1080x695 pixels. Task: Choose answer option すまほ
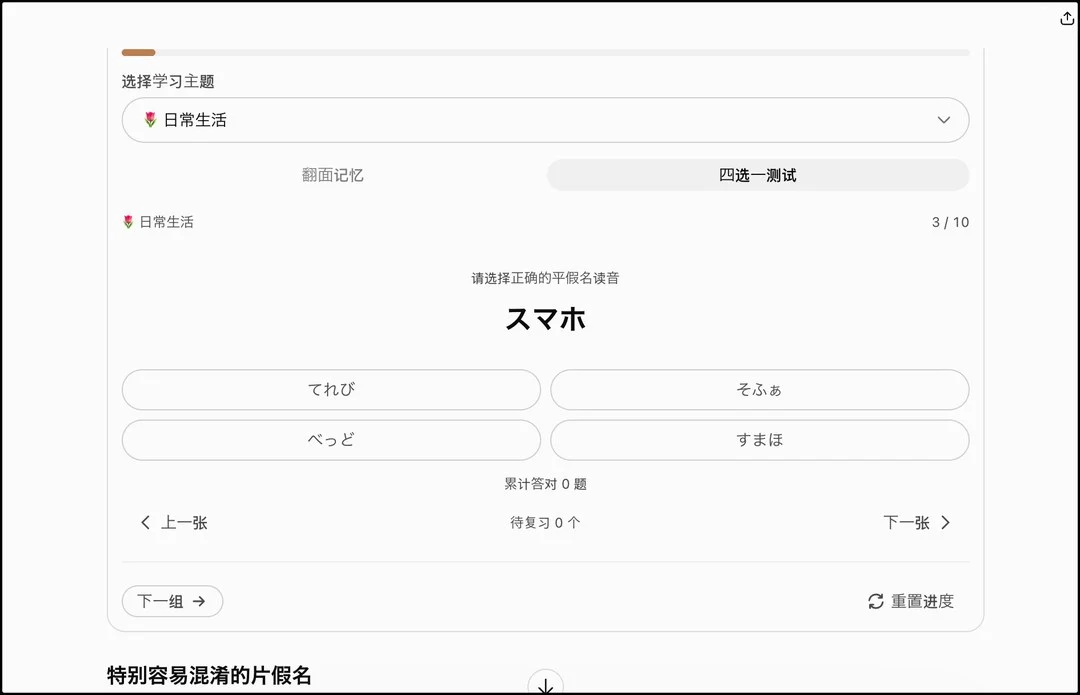pyautogui.click(x=759, y=440)
